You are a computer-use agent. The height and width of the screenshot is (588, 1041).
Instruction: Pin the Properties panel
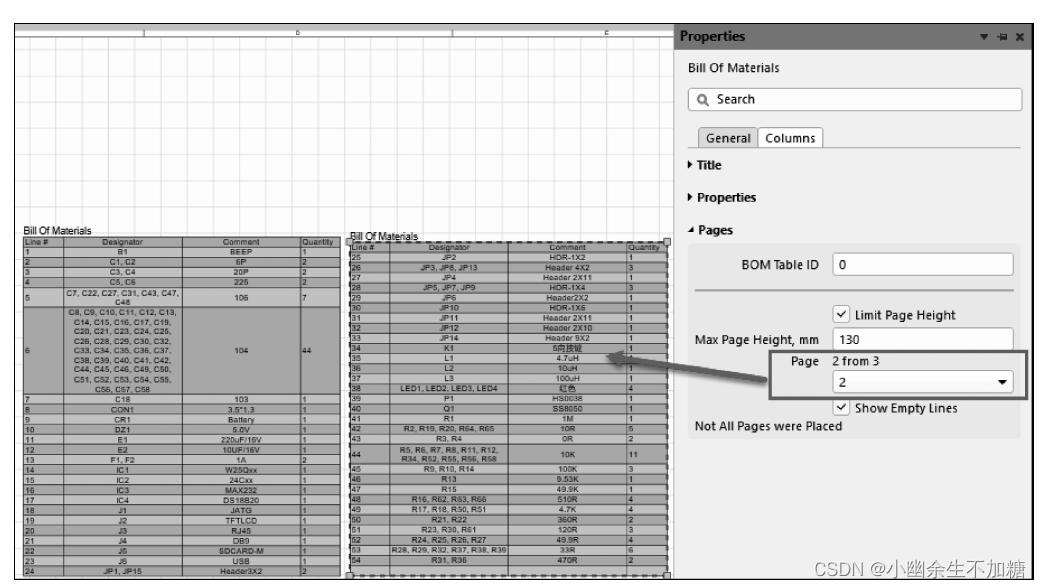pos(1002,37)
